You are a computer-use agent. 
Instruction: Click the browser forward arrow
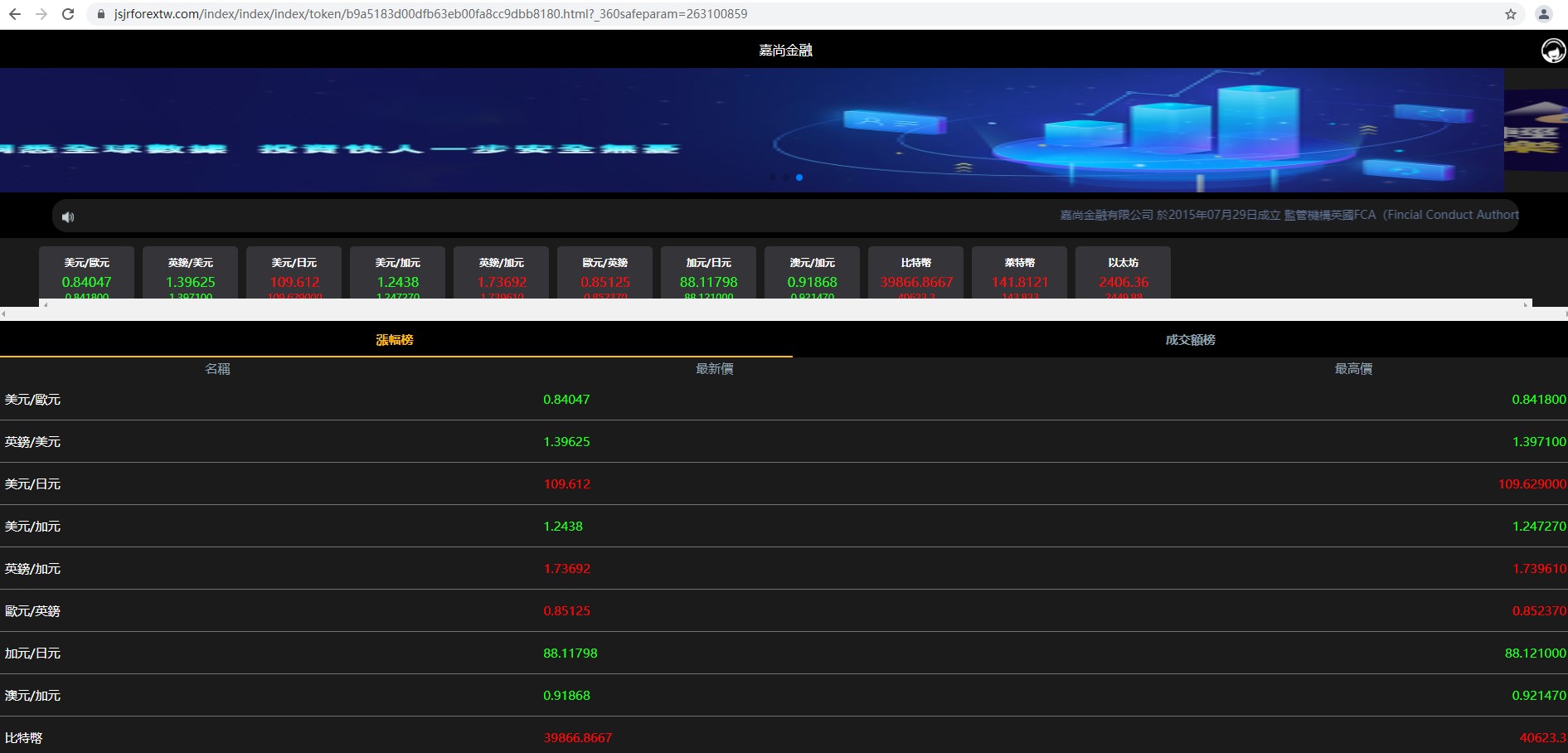tap(41, 14)
